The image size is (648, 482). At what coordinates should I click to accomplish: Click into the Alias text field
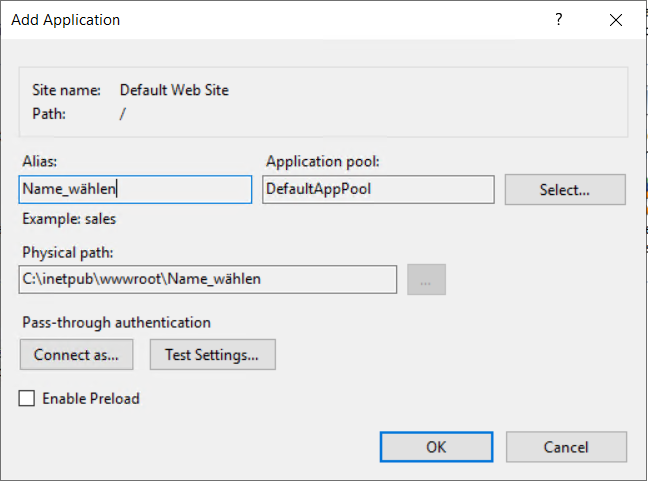(135, 190)
